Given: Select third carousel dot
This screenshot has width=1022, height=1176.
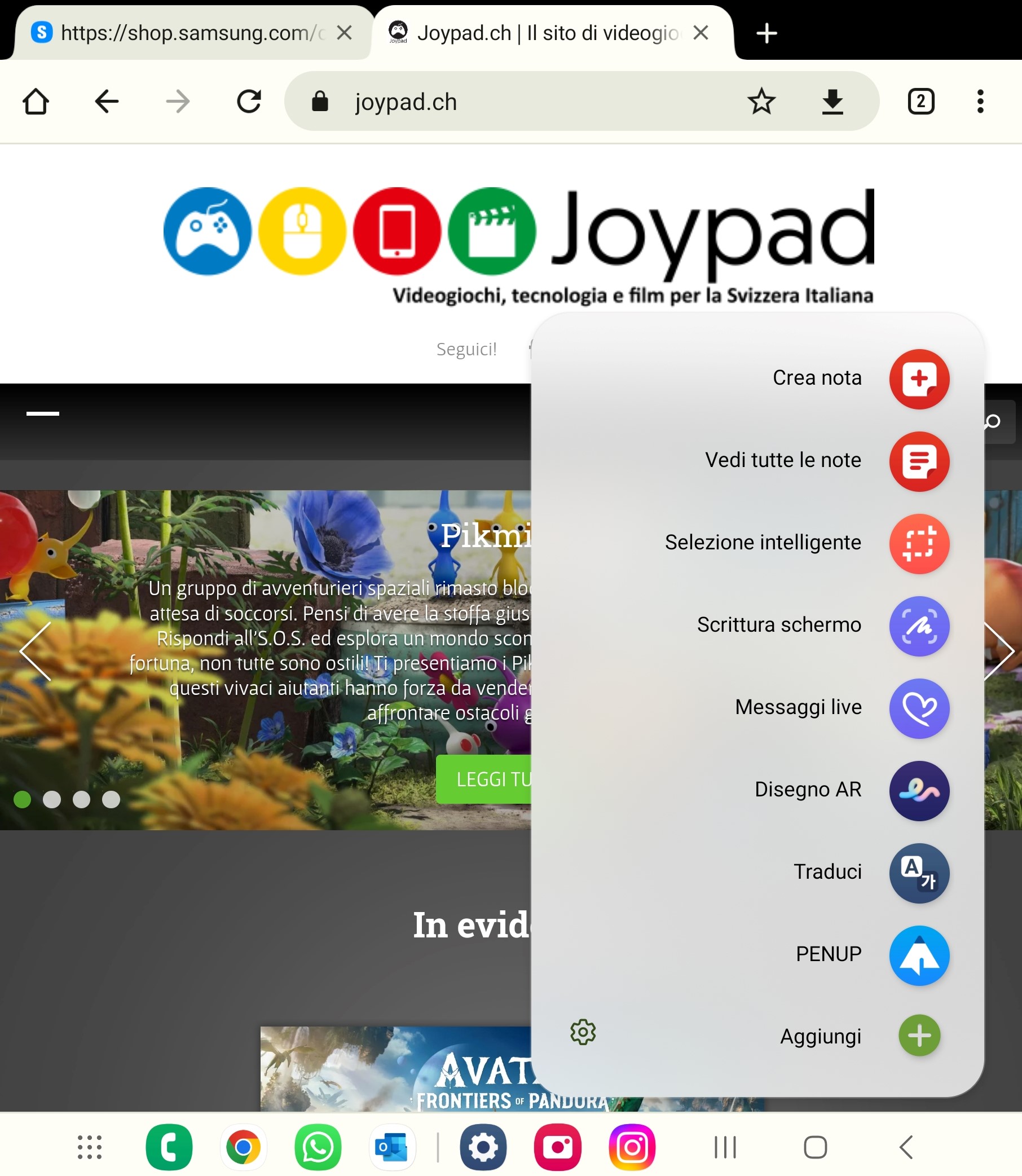Looking at the screenshot, I should [x=82, y=799].
